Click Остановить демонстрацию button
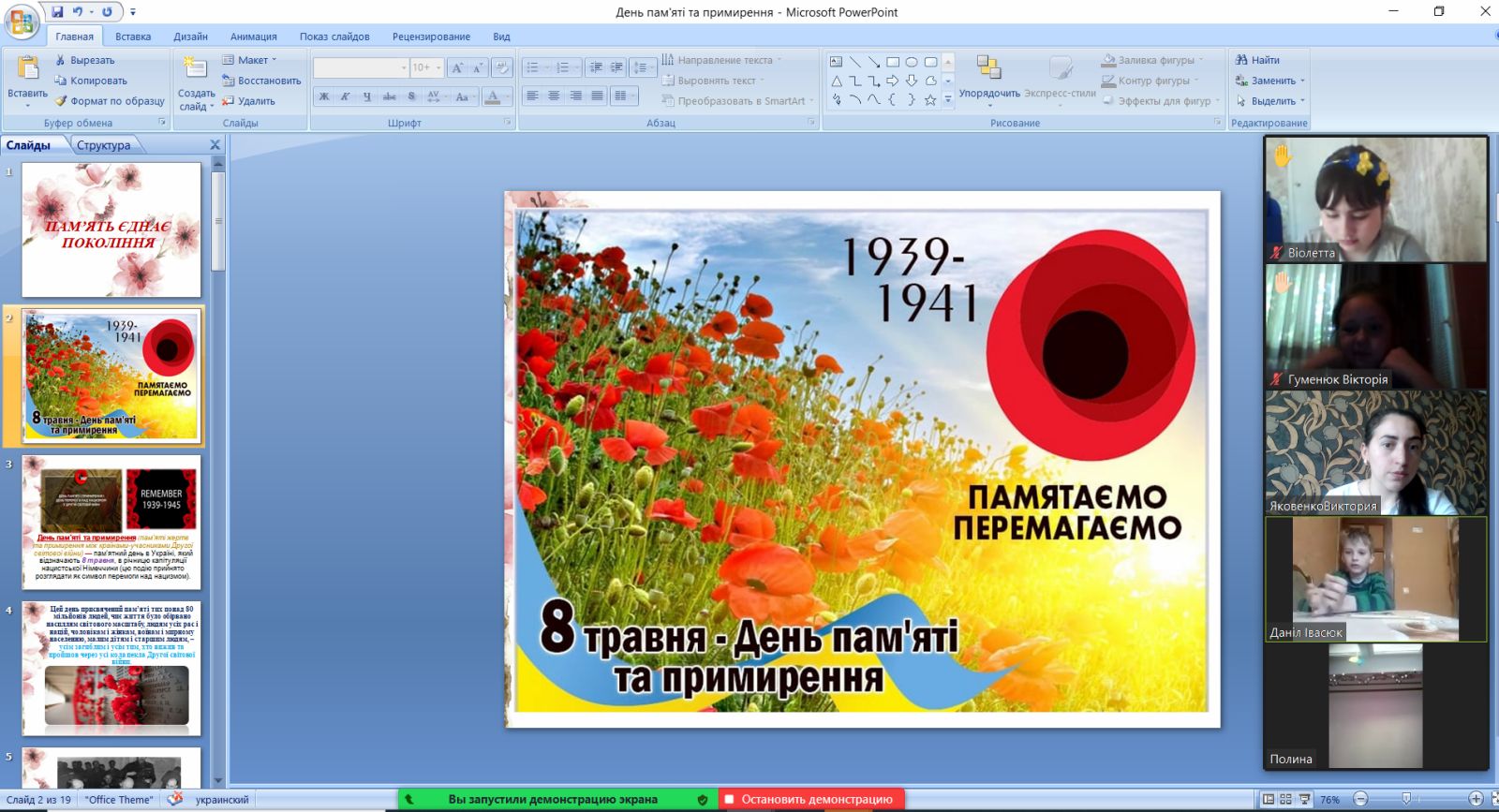The width and height of the screenshot is (1499, 812). click(x=811, y=799)
